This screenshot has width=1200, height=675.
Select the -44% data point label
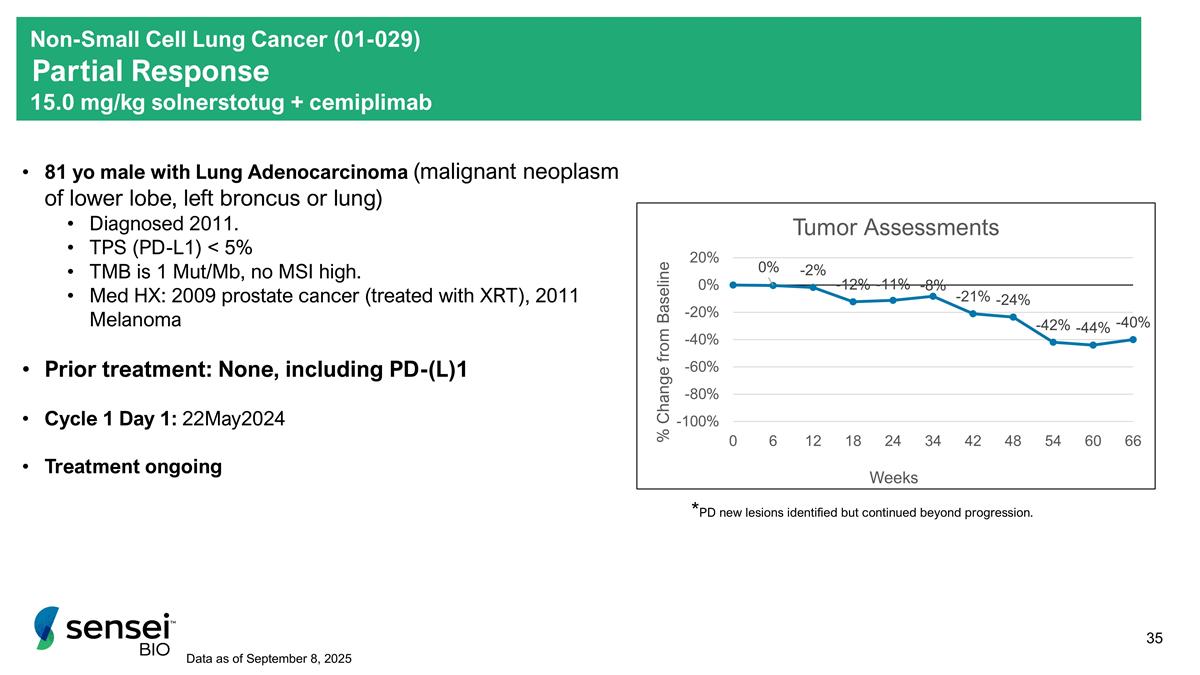pos(1093,328)
